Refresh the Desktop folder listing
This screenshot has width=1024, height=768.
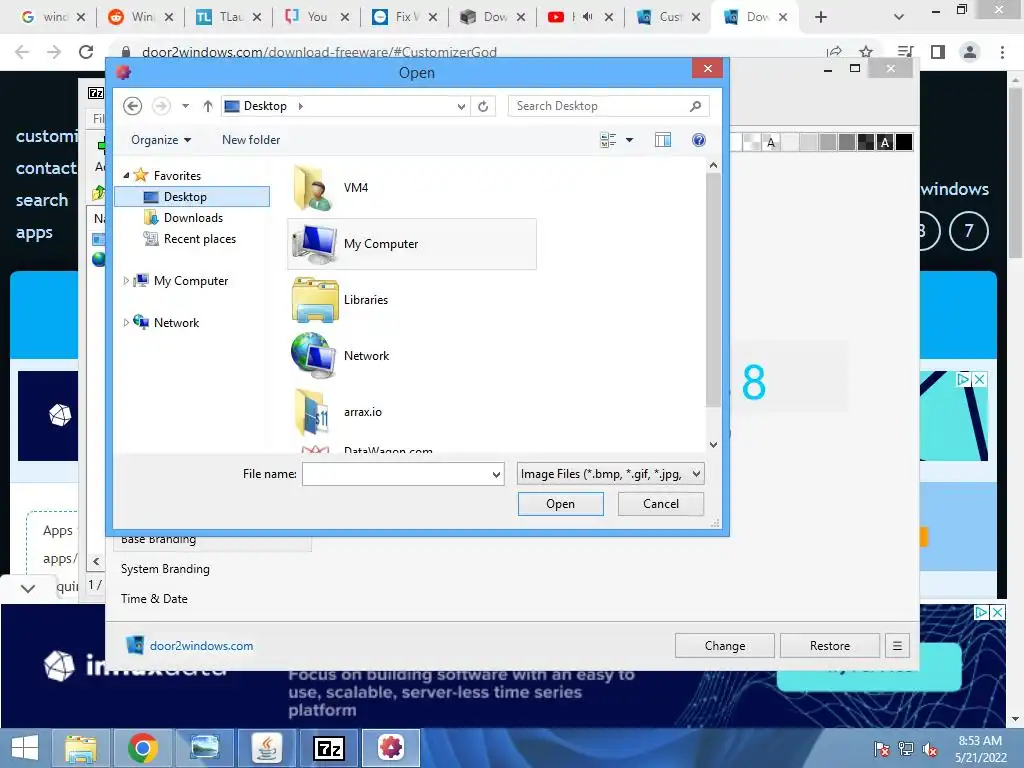click(x=483, y=106)
